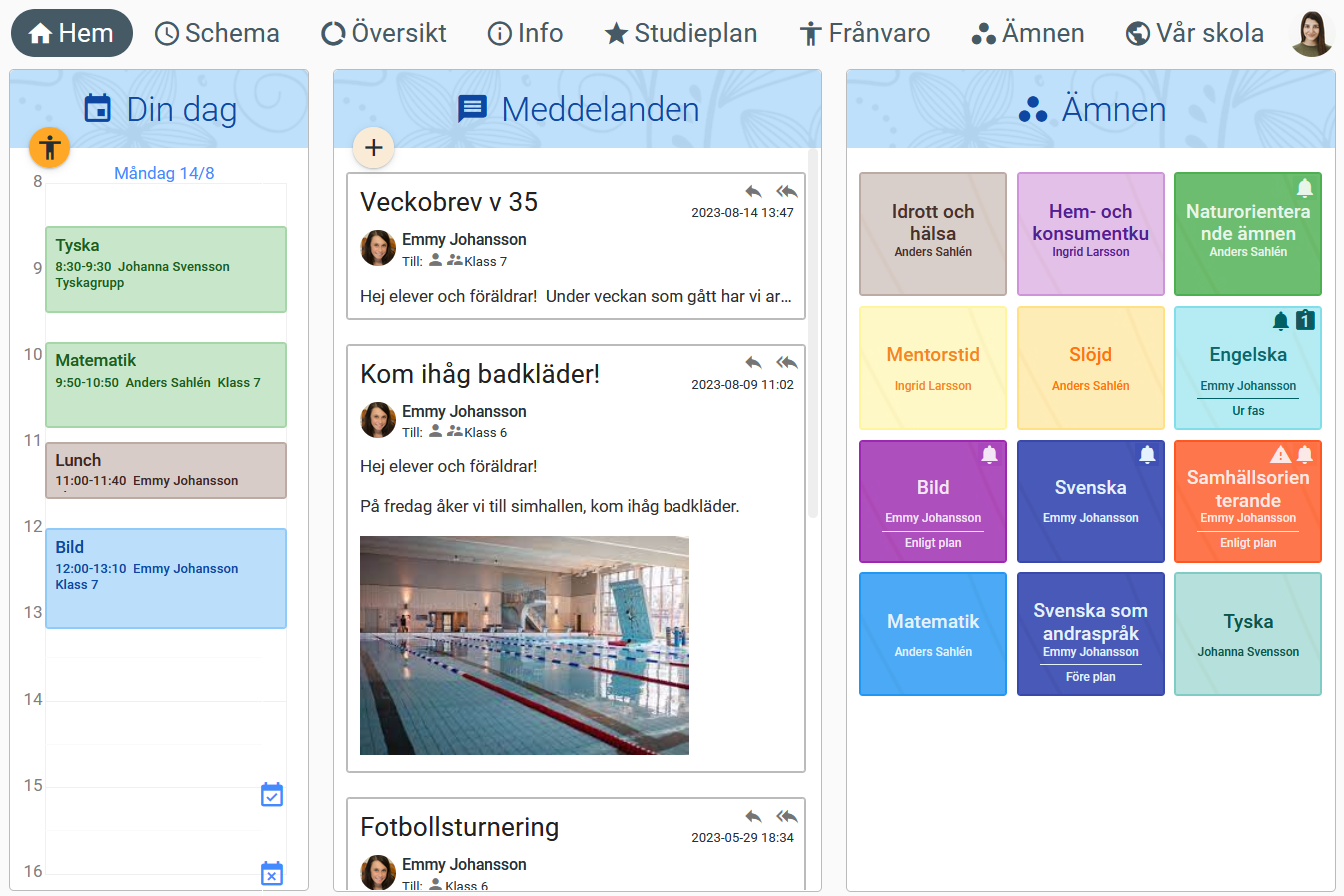
Task: Open the user profile avatar
Action: pyautogui.click(x=1312, y=34)
